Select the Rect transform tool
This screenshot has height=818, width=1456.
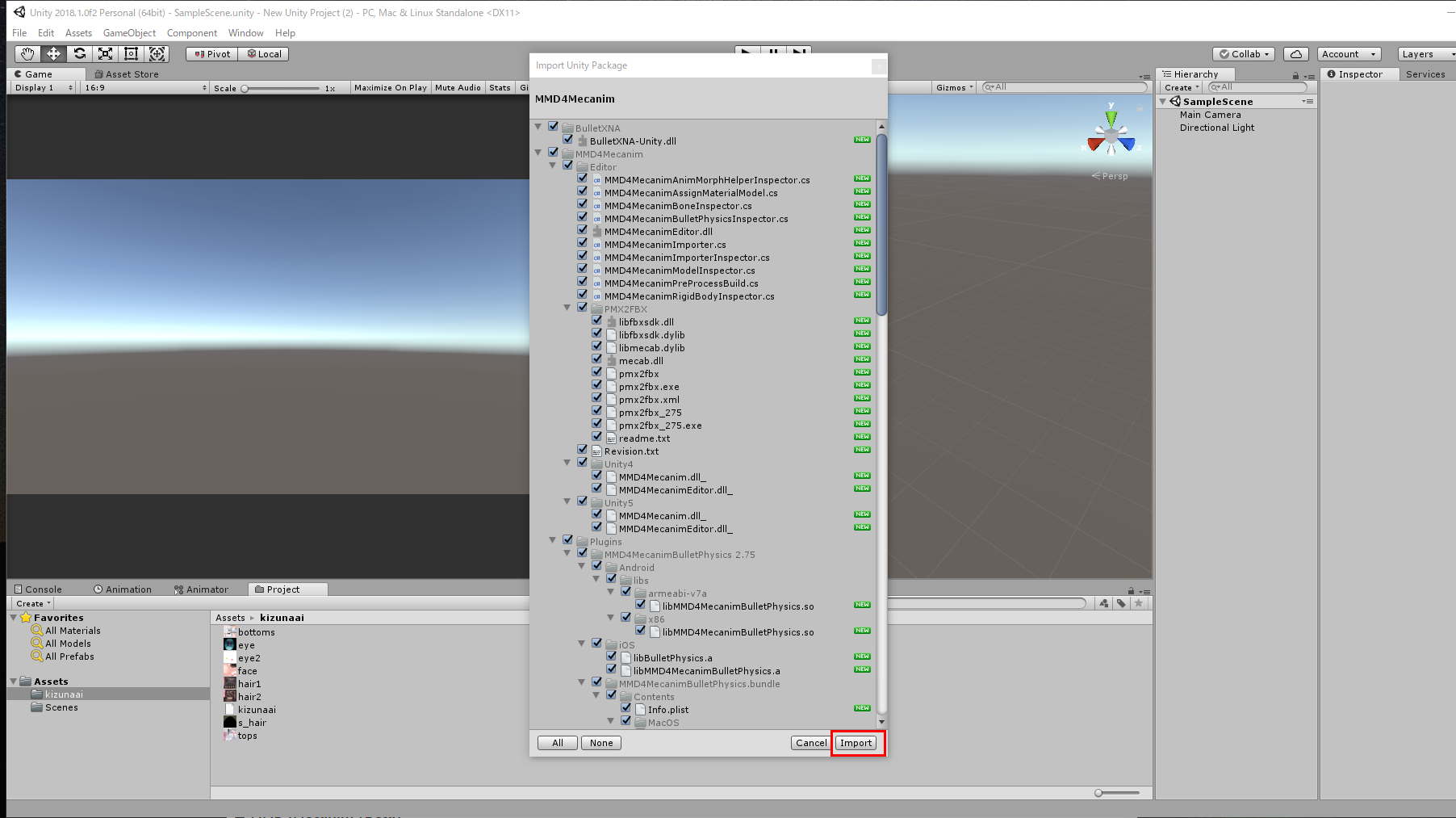131,54
